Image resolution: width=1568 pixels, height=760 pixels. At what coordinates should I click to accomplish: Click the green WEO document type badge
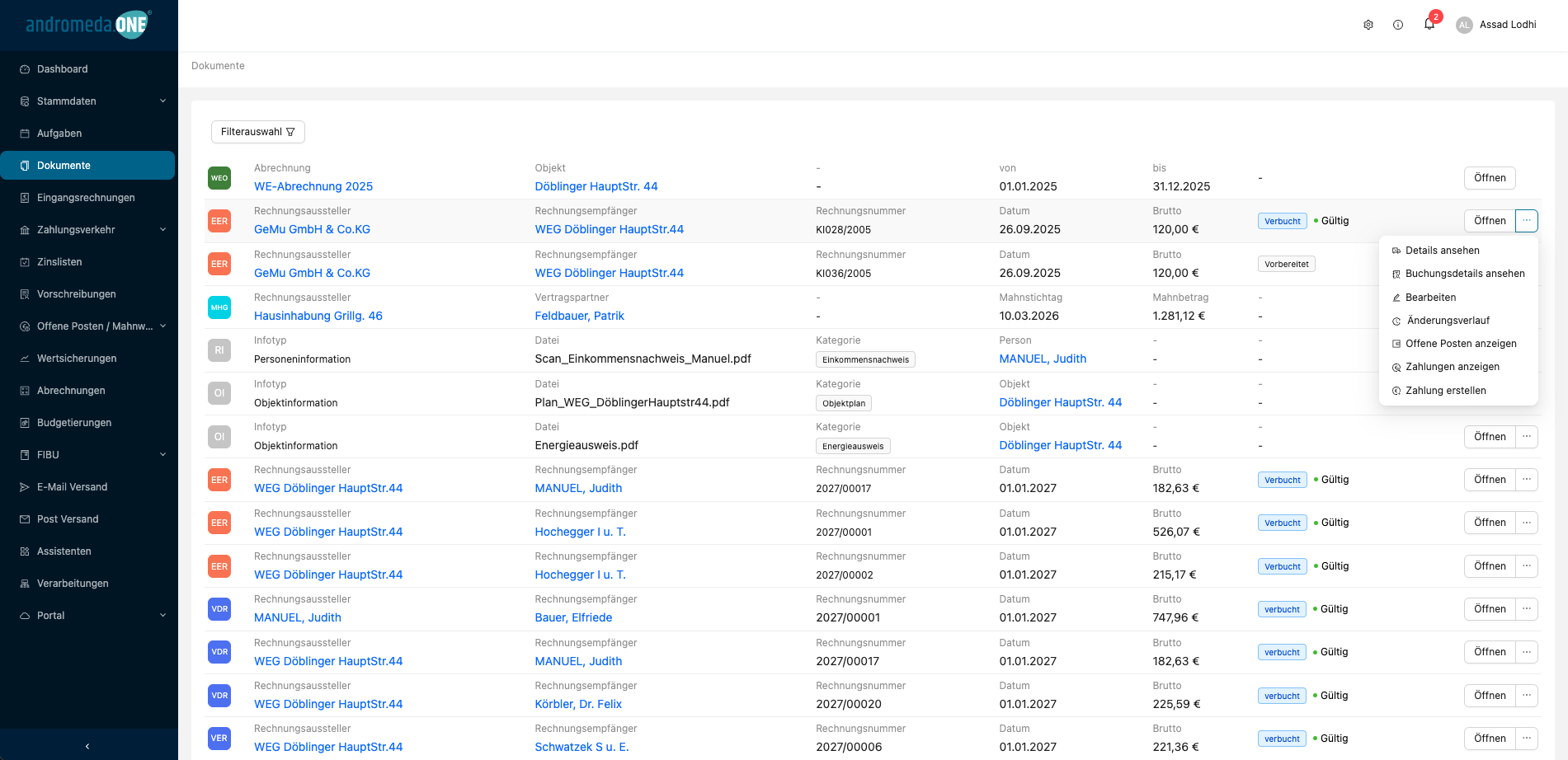[219, 178]
